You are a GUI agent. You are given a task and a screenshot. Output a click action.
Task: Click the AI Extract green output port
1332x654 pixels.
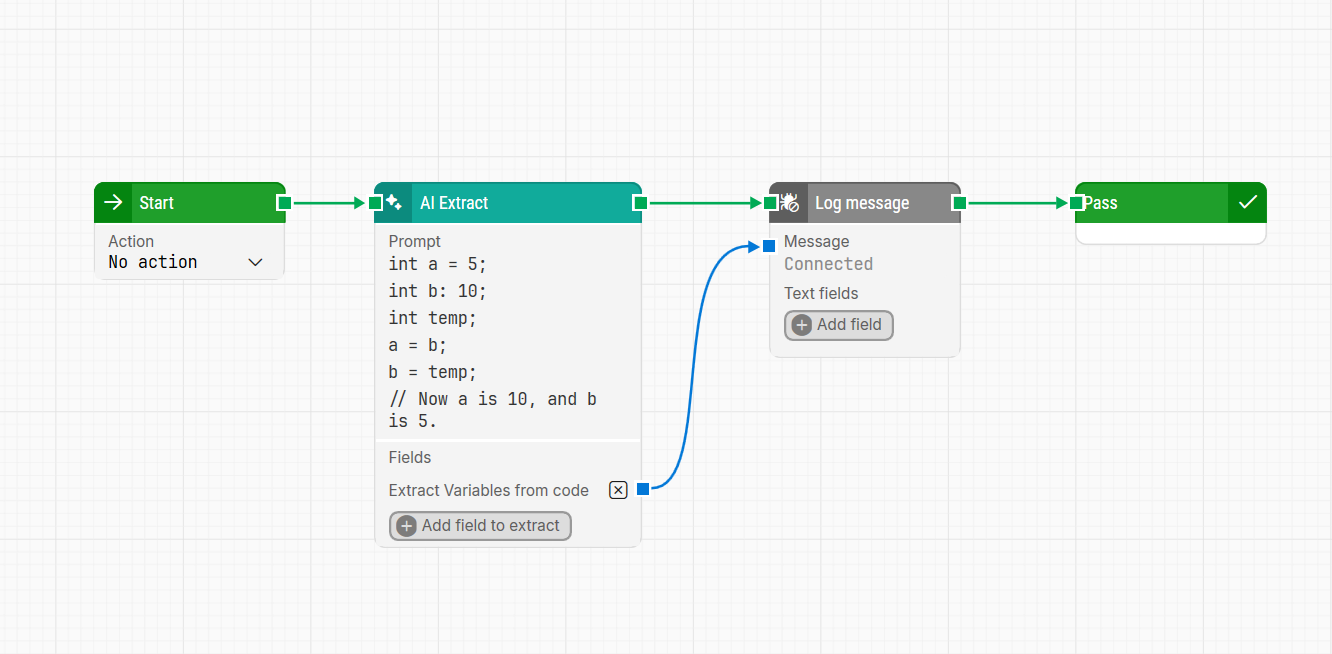click(640, 203)
